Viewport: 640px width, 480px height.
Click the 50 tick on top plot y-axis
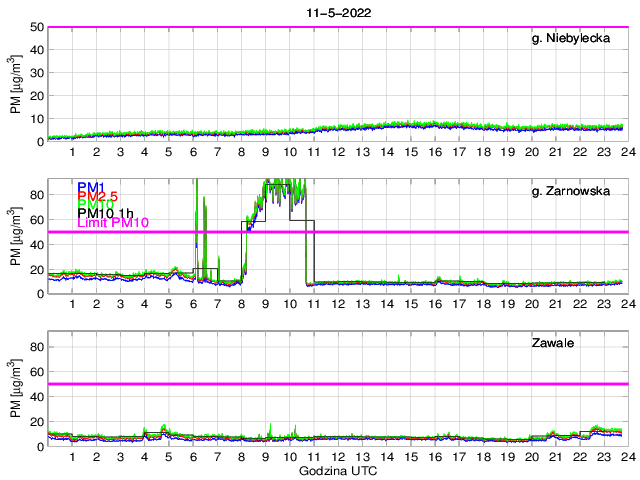(x=37, y=27)
